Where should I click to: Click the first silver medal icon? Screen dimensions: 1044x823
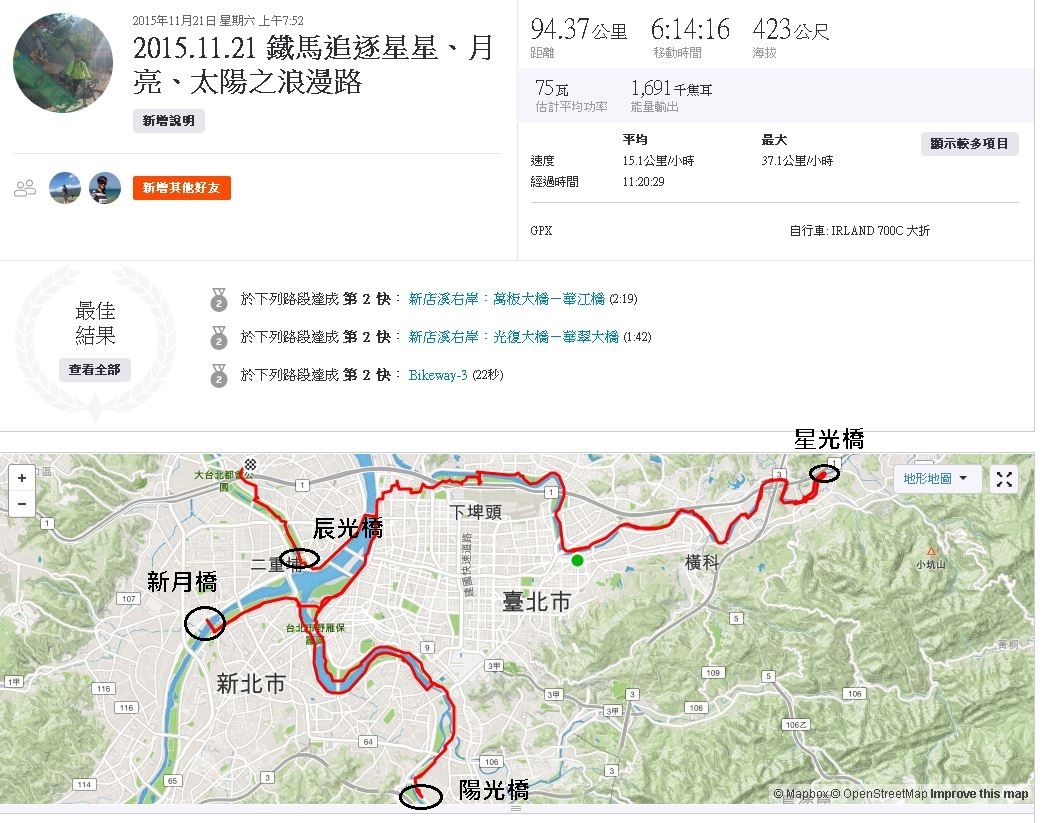[218, 300]
